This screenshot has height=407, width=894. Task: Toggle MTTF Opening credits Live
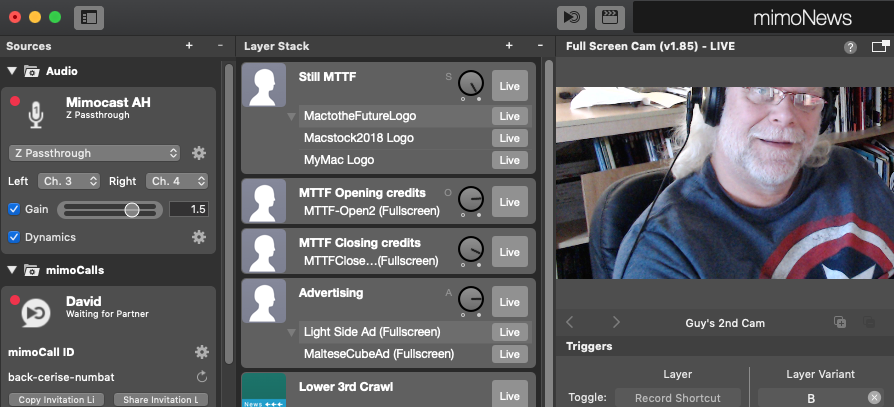pyautogui.click(x=510, y=202)
